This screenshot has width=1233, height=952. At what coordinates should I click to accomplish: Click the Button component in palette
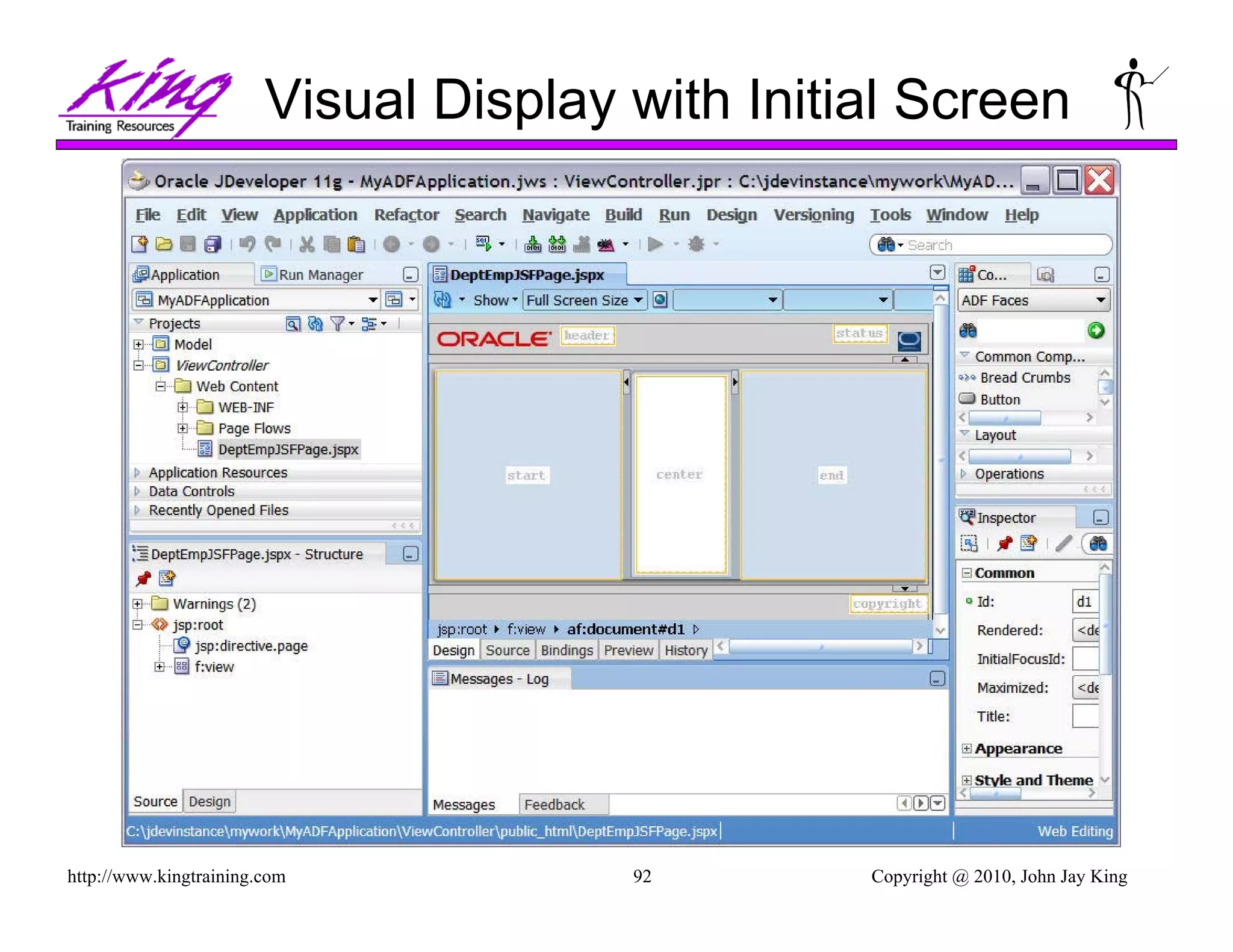pos(1000,400)
